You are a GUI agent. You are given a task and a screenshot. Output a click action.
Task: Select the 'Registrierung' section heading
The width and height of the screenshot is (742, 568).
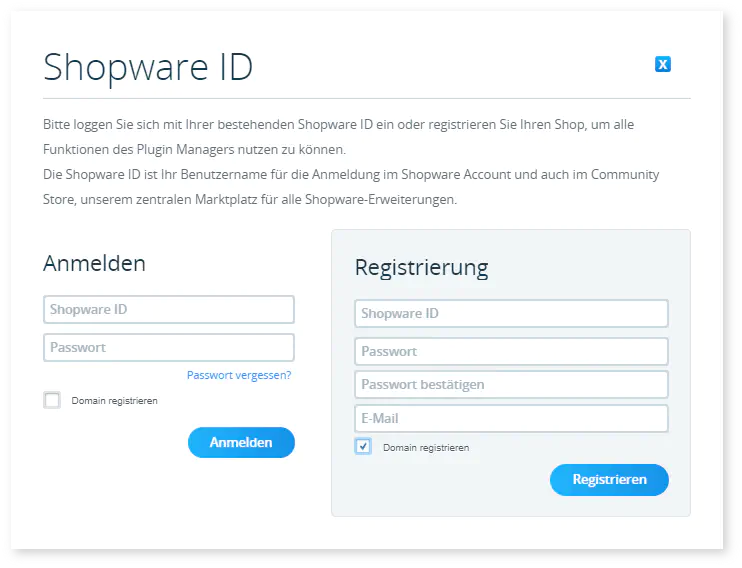tap(421, 268)
